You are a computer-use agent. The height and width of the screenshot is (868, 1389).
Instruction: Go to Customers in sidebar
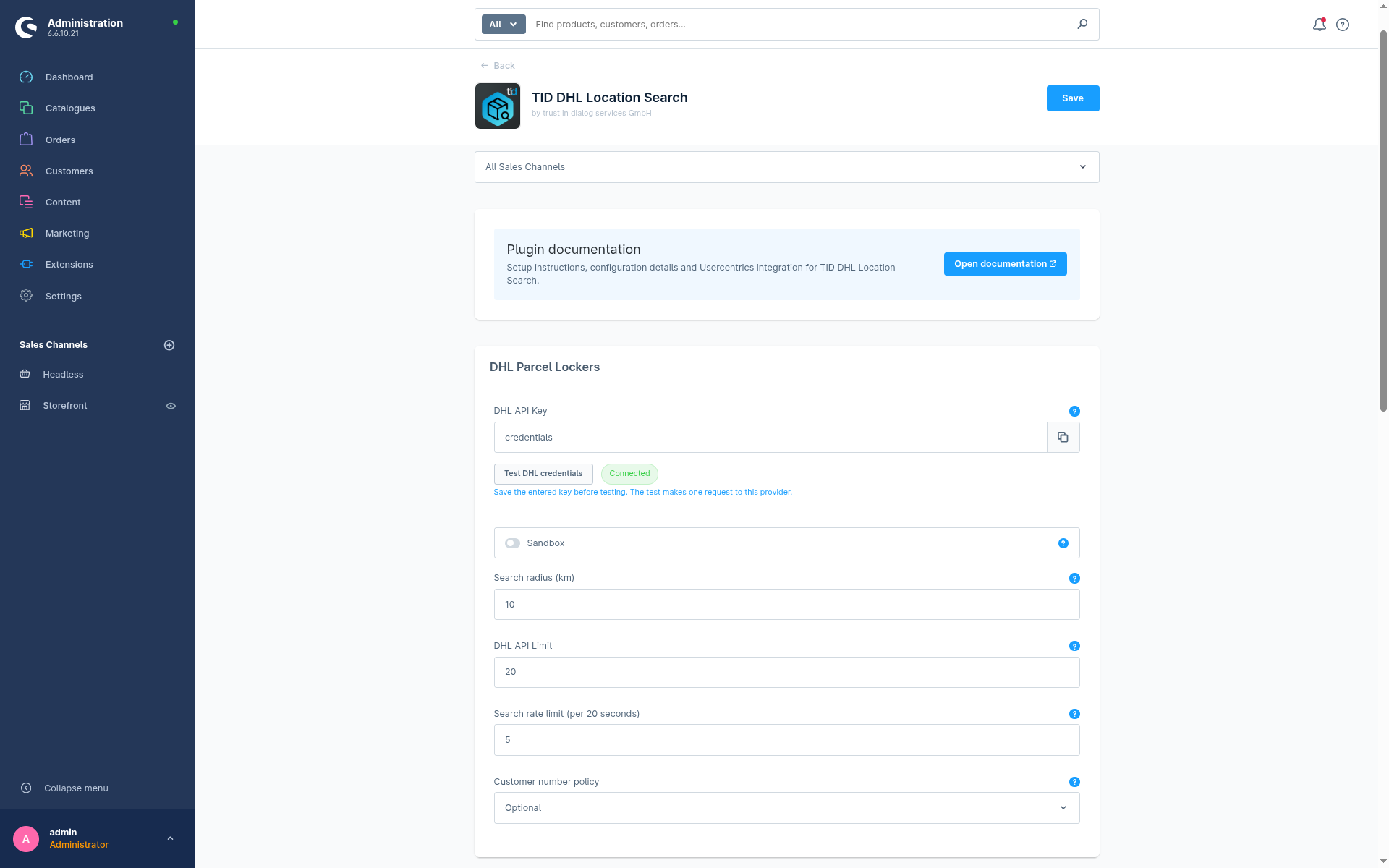[69, 171]
